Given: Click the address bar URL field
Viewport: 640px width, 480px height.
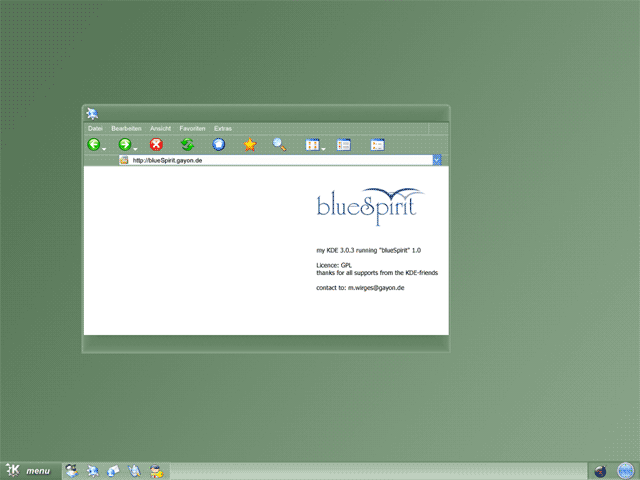Looking at the screenshot, I should click(x=276, y=160).
